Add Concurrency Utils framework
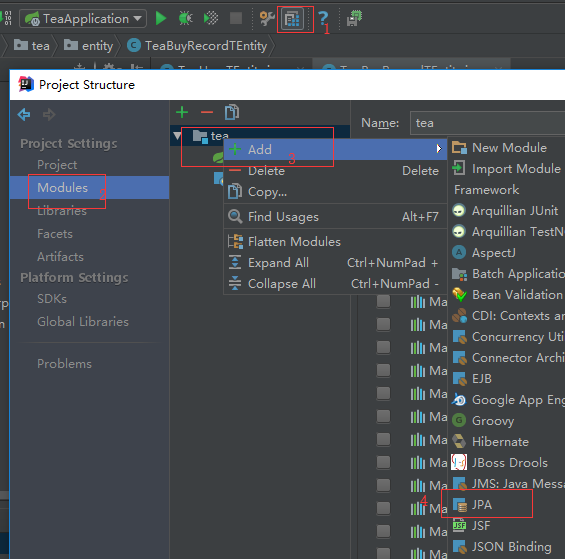Image resolution: width=565 pixels, height=559 pixels. tap(507, 337)
